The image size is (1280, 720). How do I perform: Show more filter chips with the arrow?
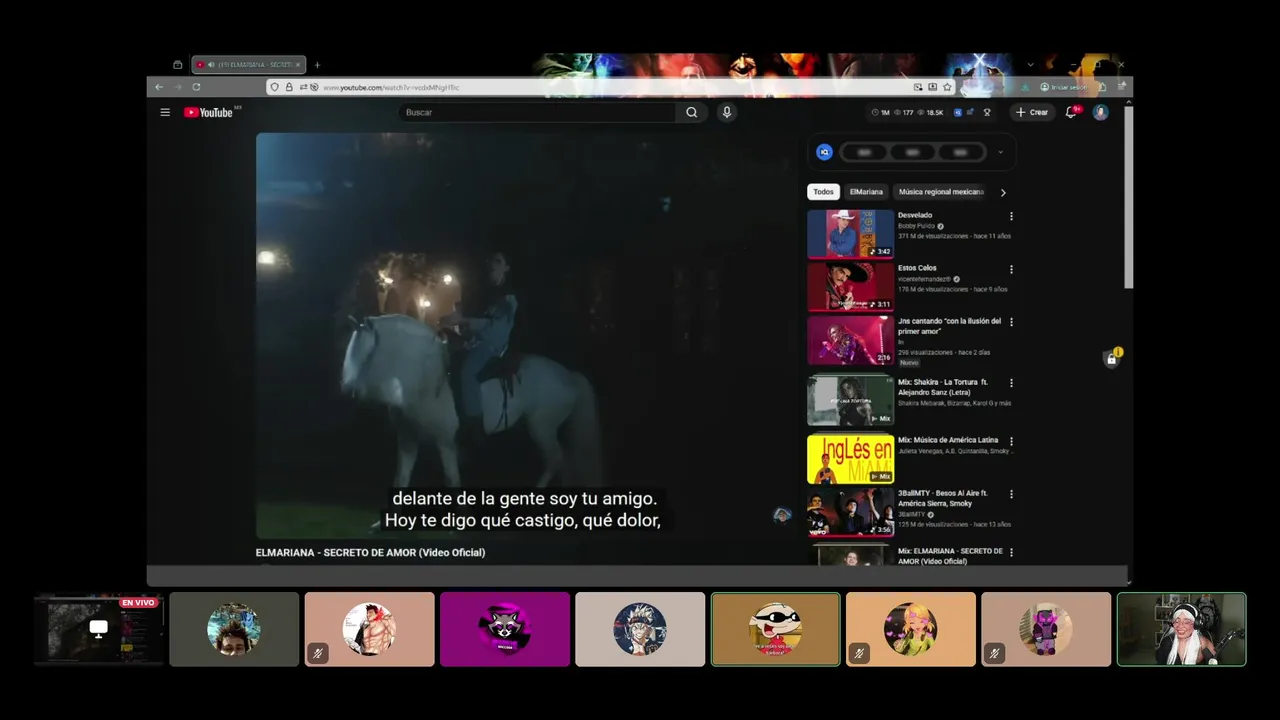coord(1003,192)
